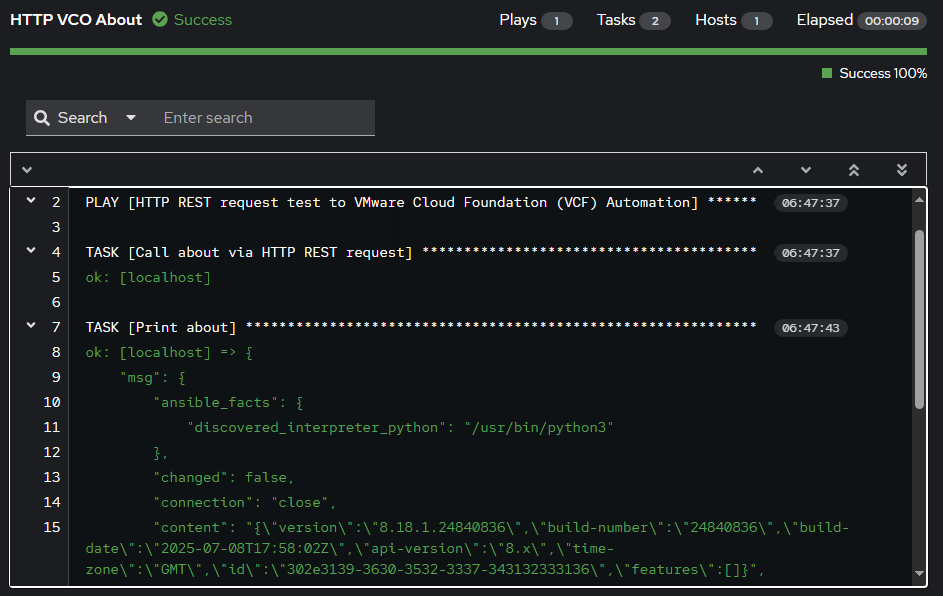Image resolution: width=943 pixels, height=596 pixels.
Task: Click the search magnifier icon
Action: [40, 117]
